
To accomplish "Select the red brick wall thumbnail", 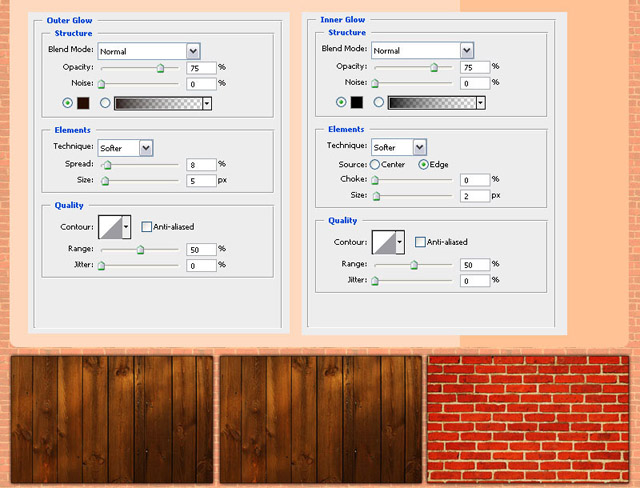I will pos(528,419).
